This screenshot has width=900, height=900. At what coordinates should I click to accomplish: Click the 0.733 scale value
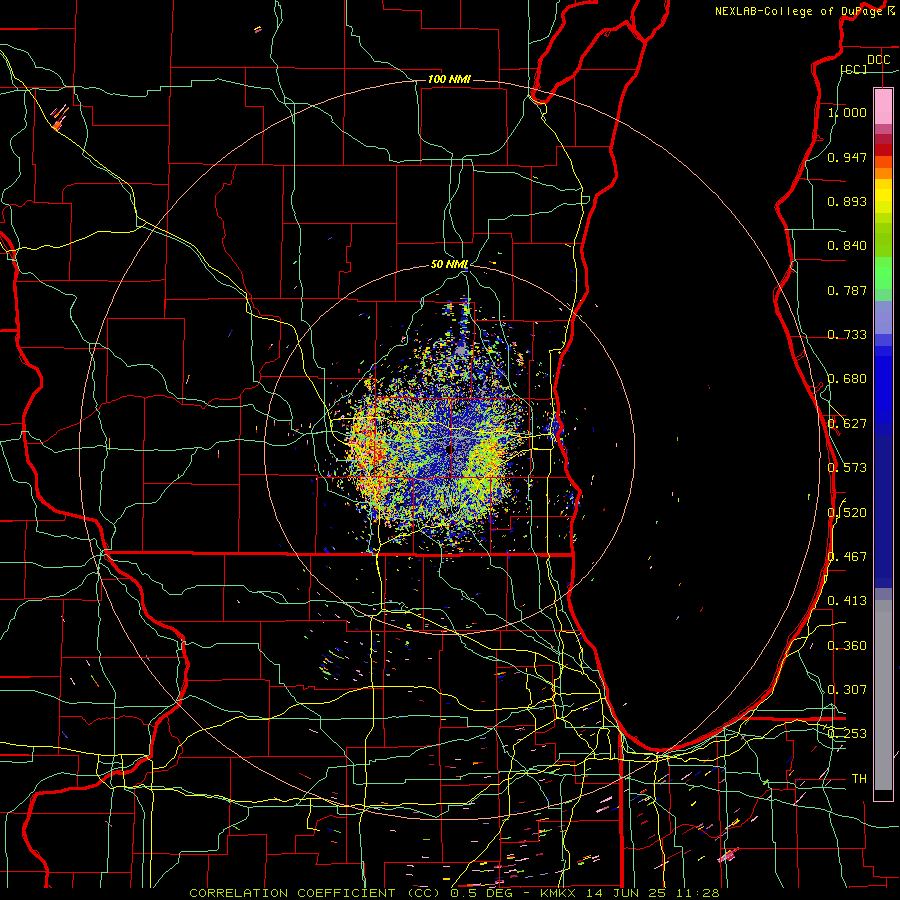pos(847,335)
